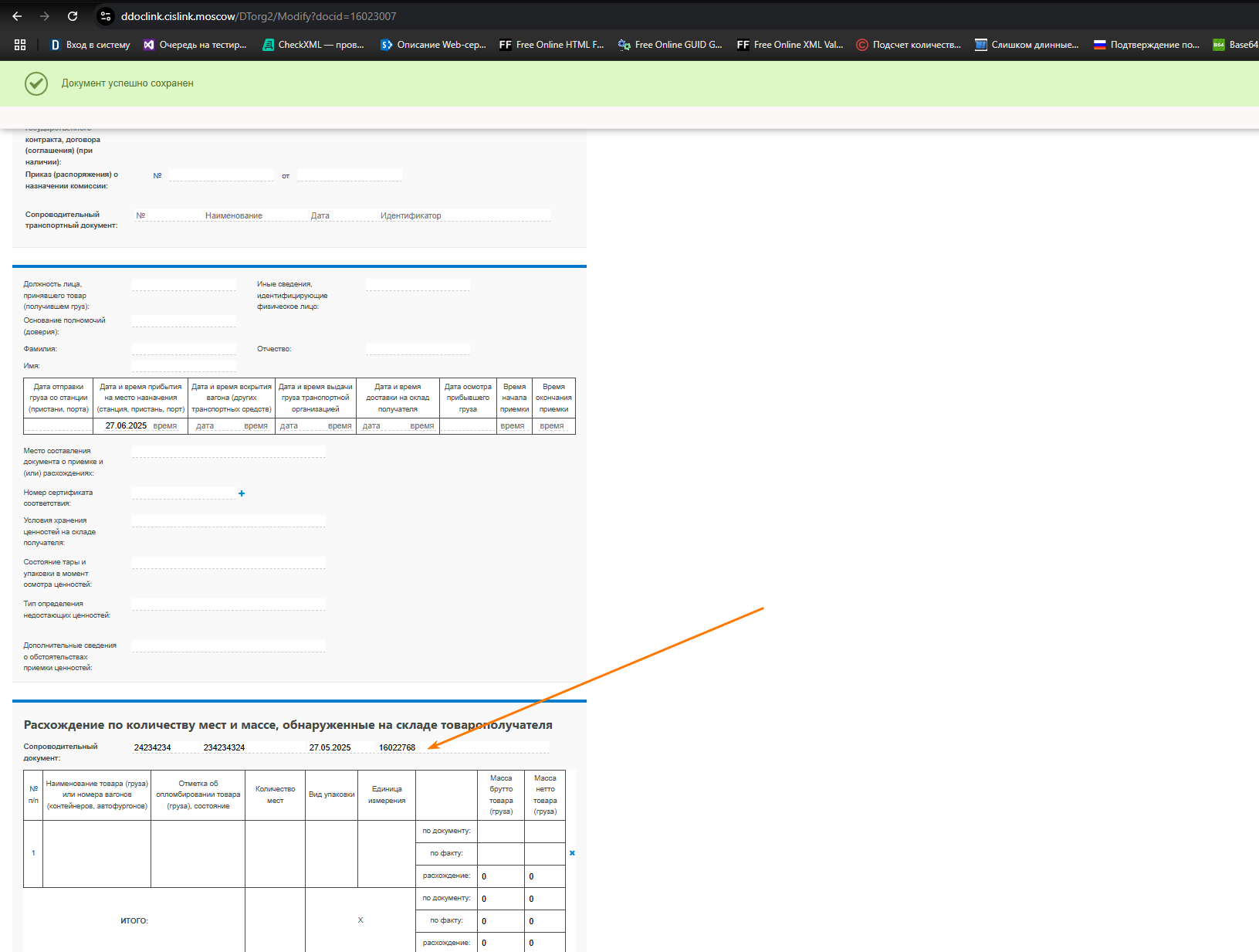
Task: Click row 1 'Единица измерения' cell
Action: (x=387, y=853)
